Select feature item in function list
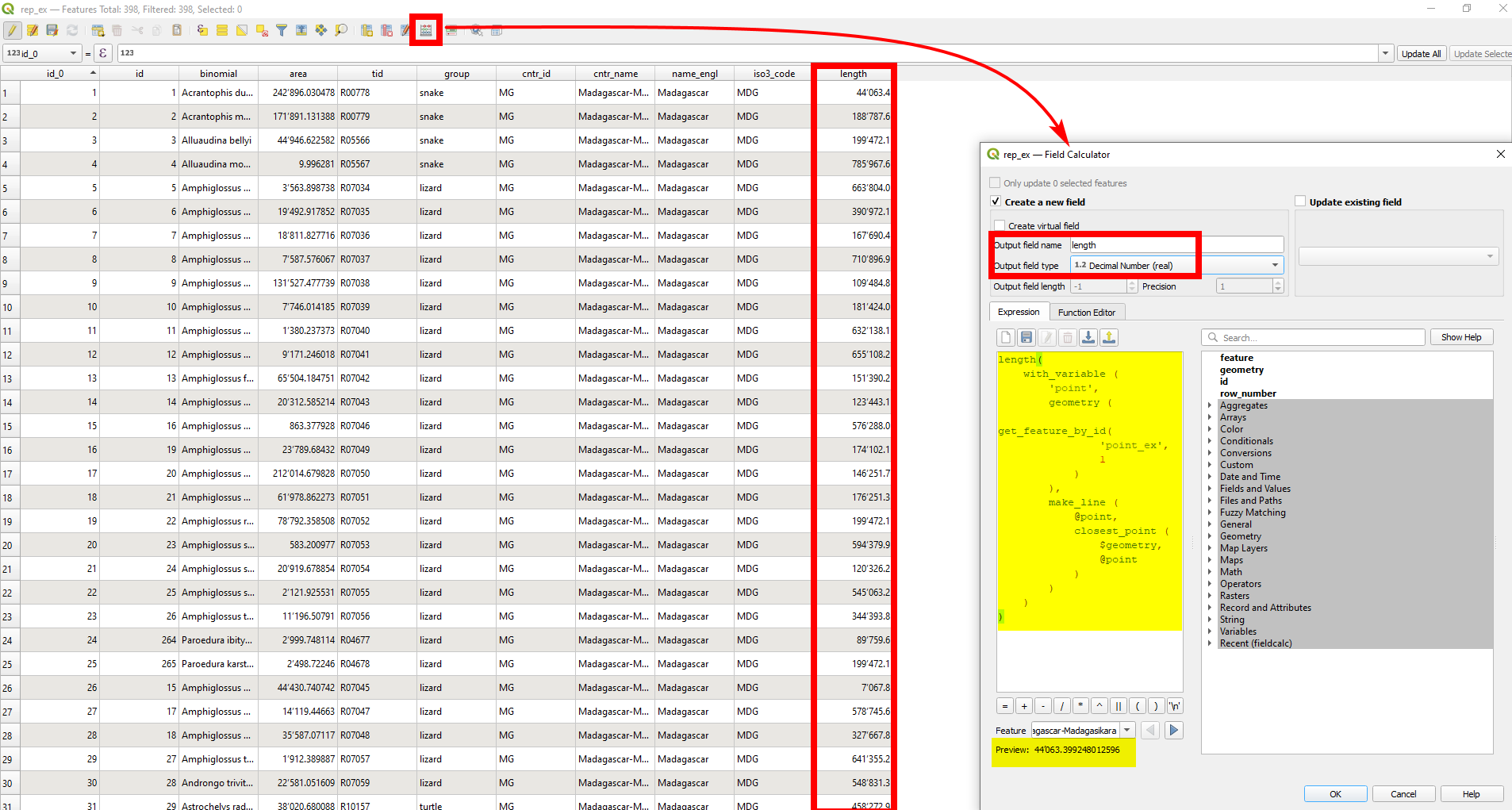 click(1237, 358)
